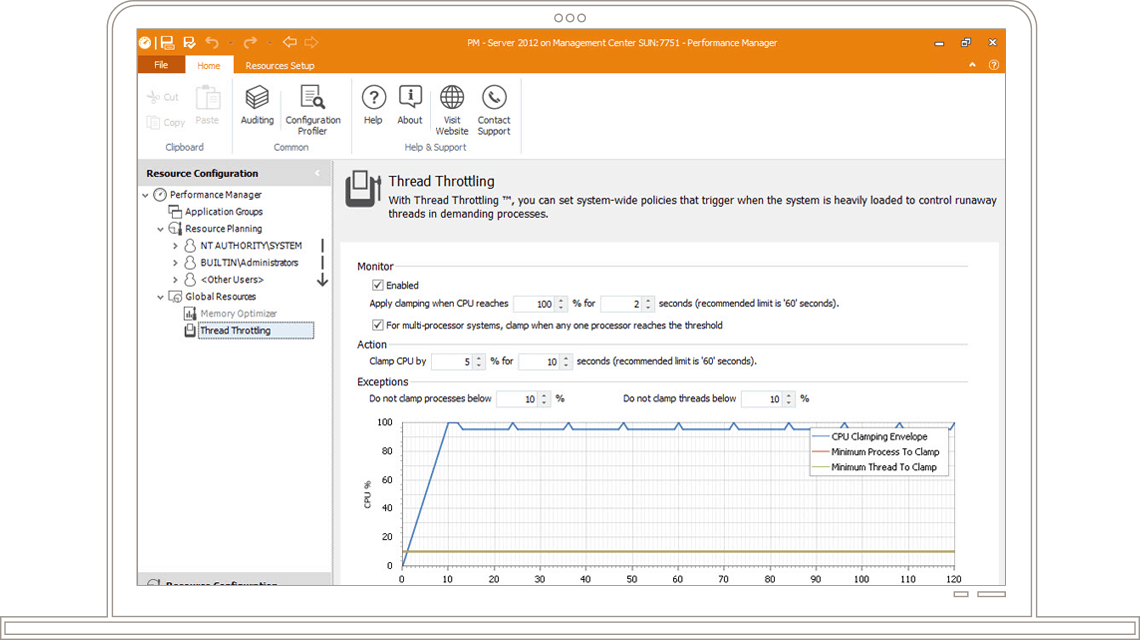Click the Minimum Thread To Clamp legend entry

click(x=874, y=467)
